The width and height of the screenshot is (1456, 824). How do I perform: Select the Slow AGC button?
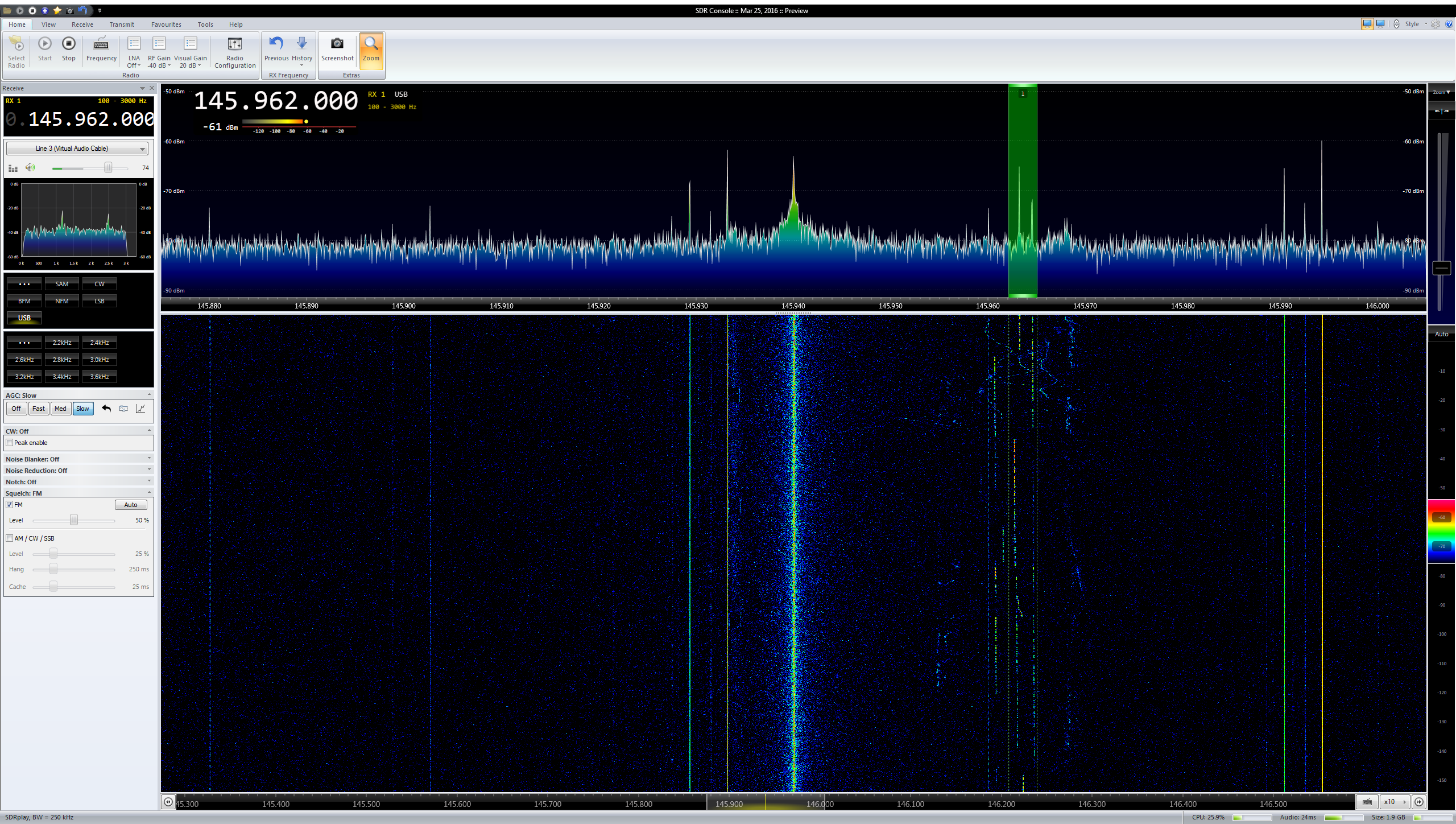[82, 409]
